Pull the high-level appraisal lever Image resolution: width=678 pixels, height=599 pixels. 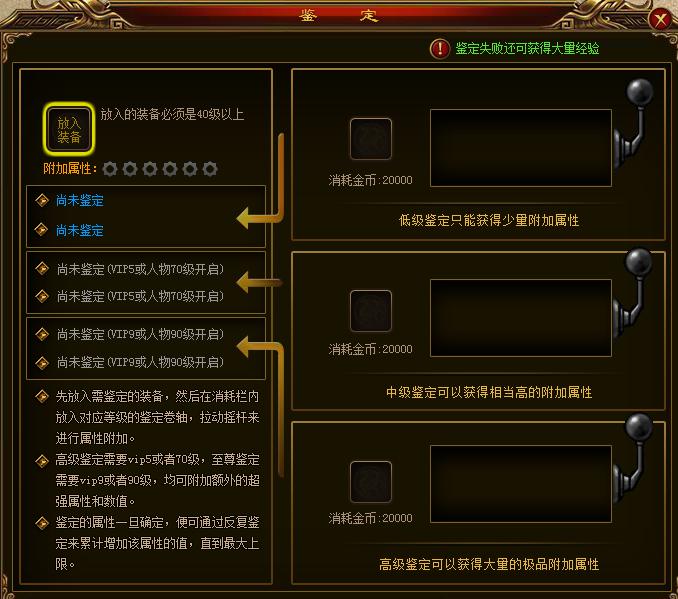click(x=634, y=458)
